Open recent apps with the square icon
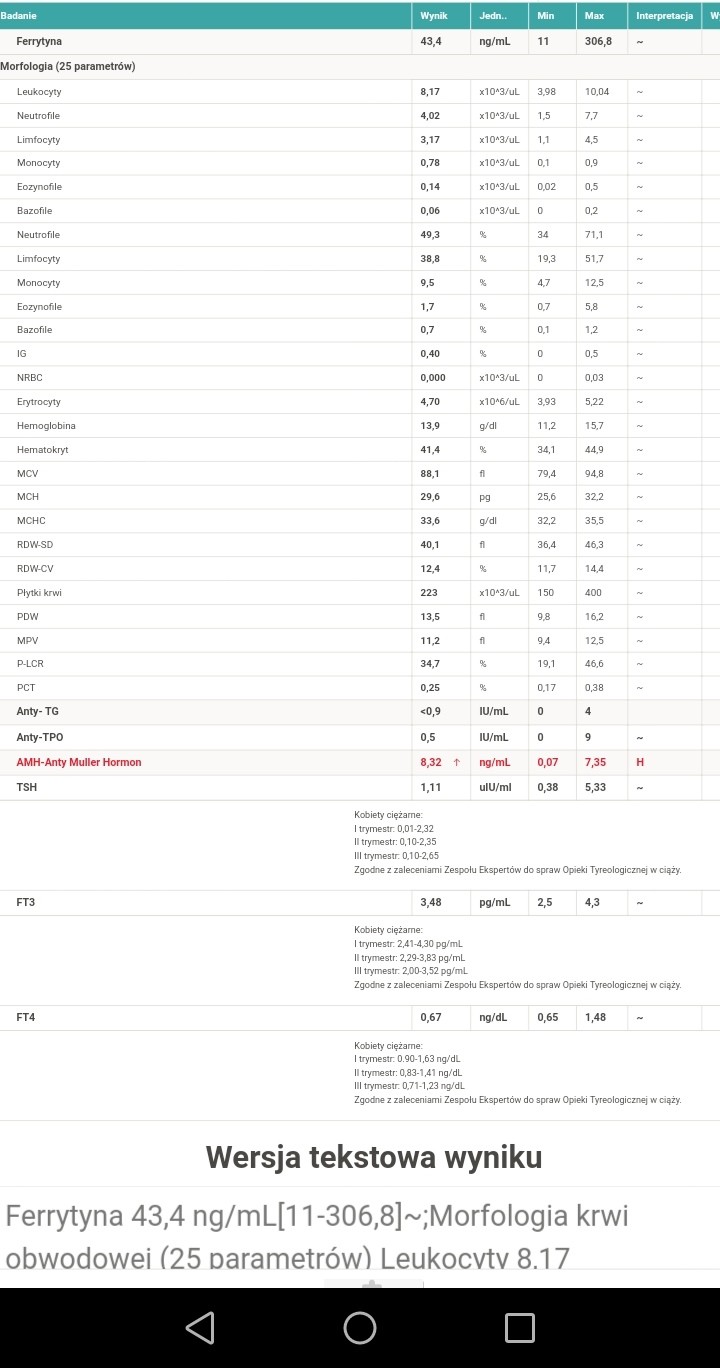This screenshot has height=1368, width=720. coord(519,1327)
